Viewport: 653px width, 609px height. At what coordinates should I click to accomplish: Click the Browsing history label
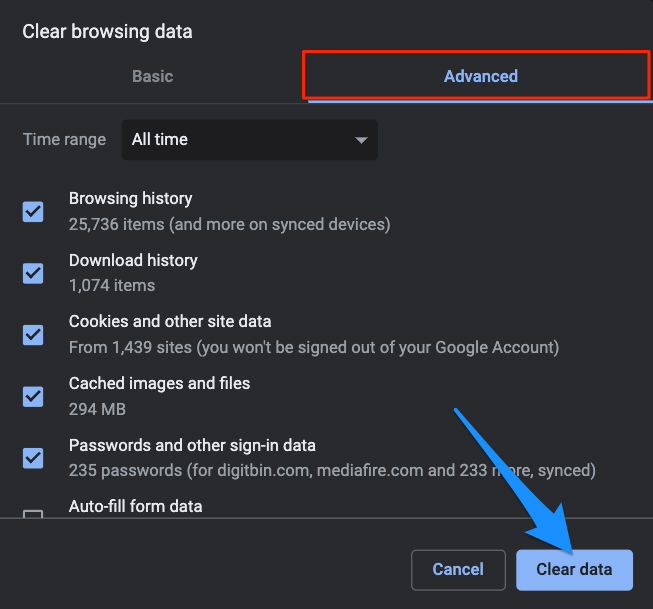130,199
